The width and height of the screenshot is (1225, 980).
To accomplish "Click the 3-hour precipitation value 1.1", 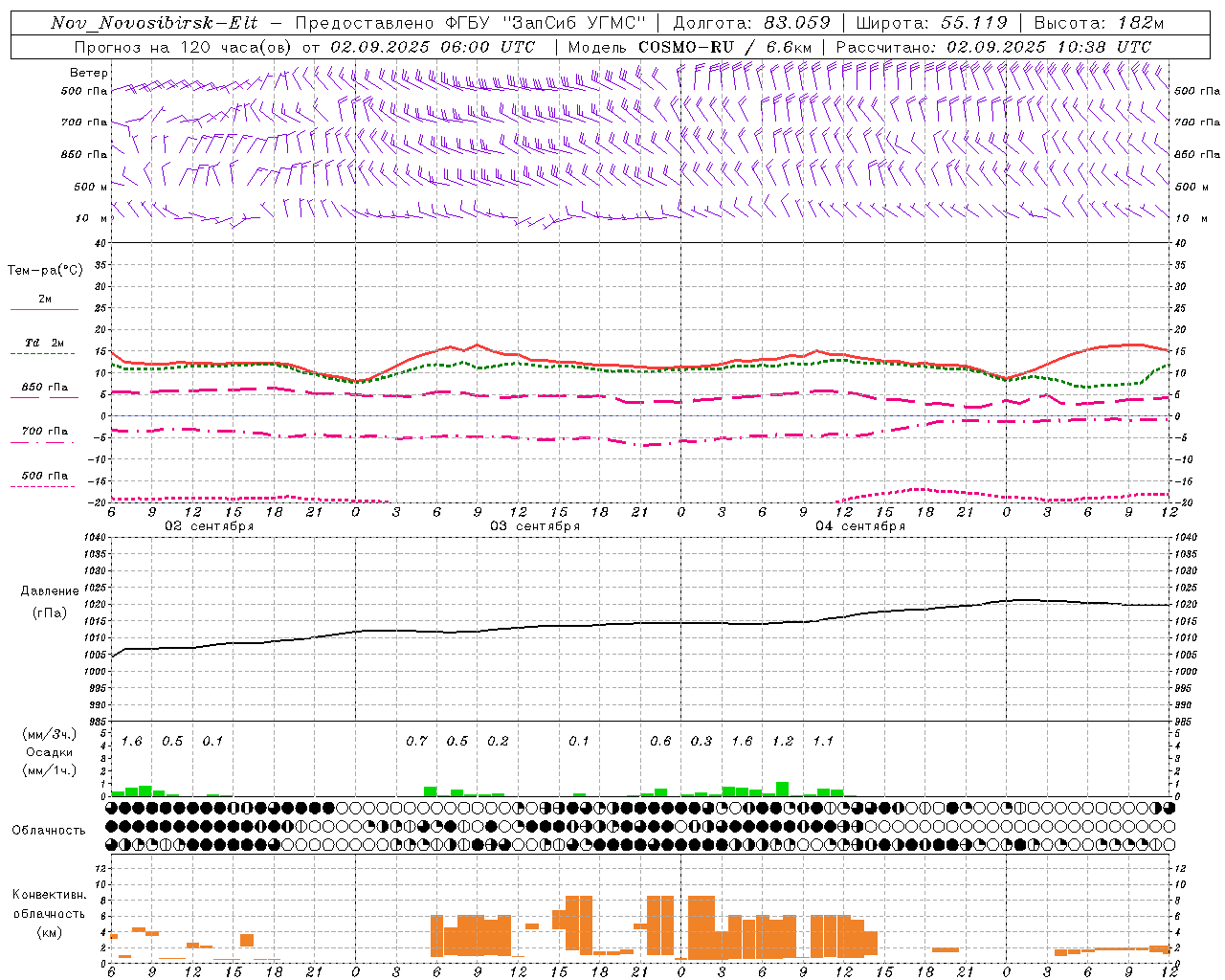I will [x=823, y=741].
